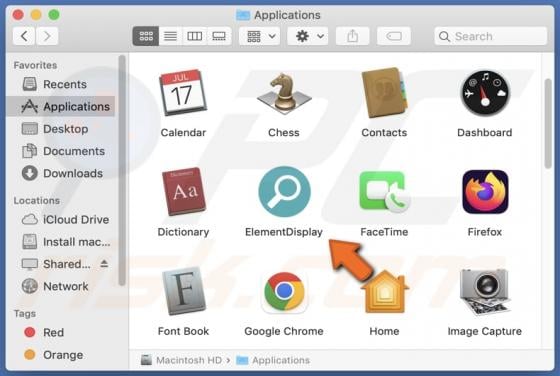Select the Install mac... volume in sidebar

[x=61, y=242]
